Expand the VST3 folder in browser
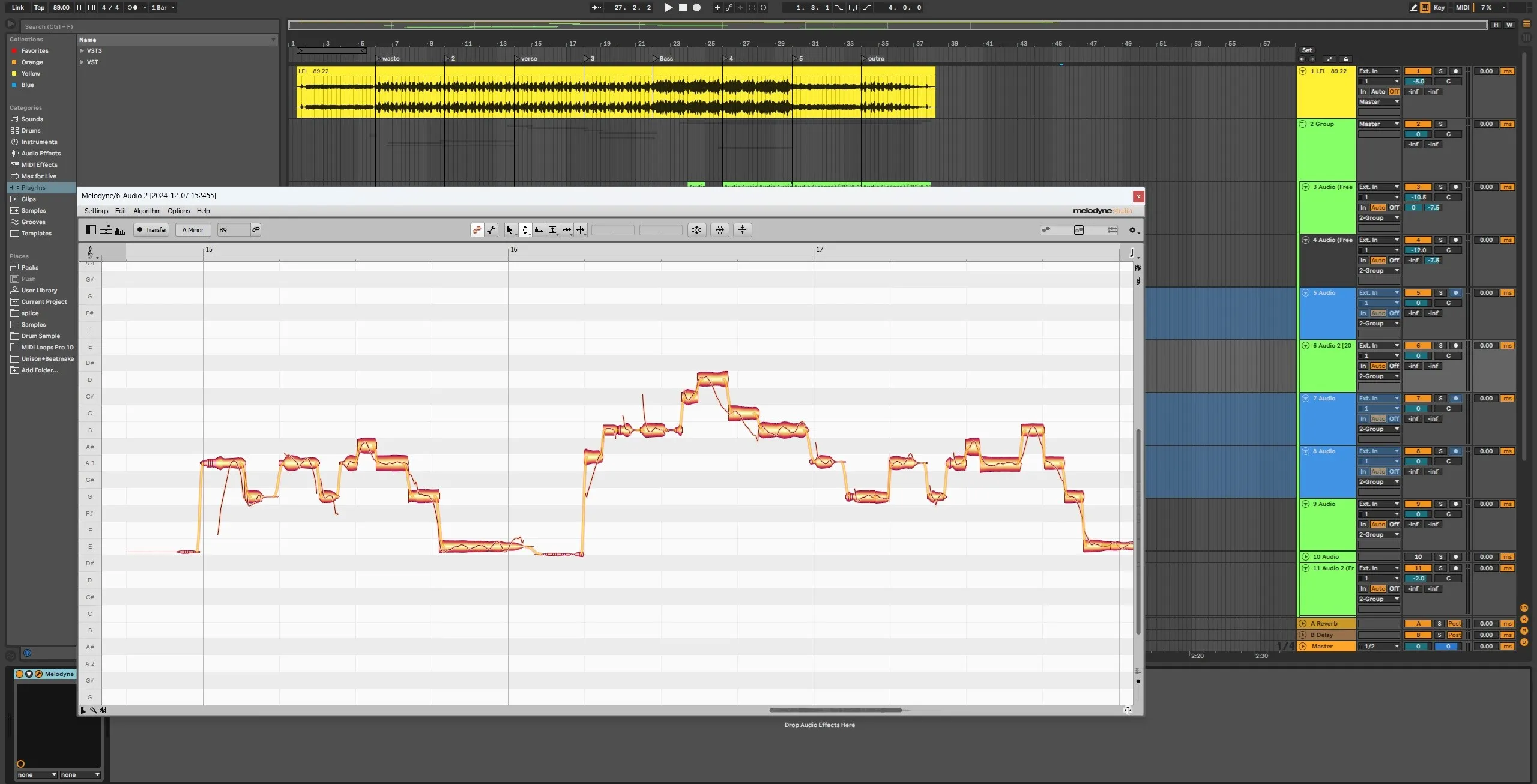This screenshot has height=784, width=1537. pyautogui.click(x=82, y=51)
